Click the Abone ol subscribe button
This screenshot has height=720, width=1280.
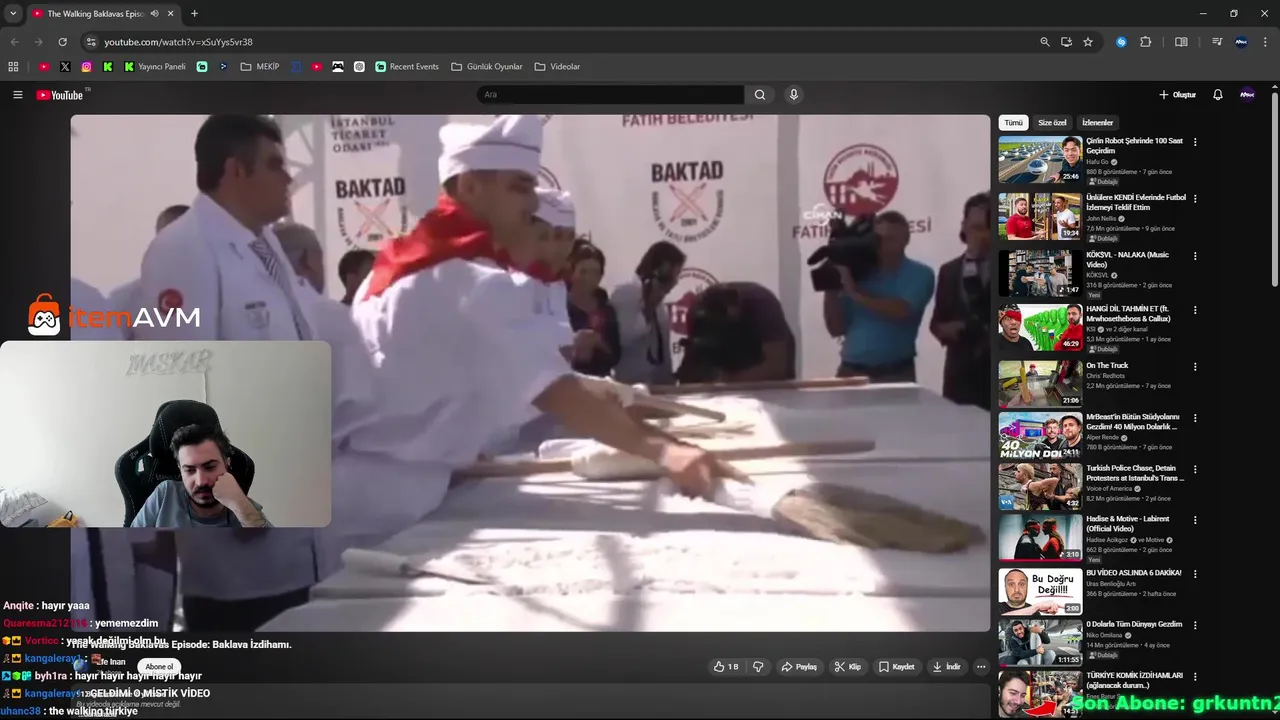159,667
